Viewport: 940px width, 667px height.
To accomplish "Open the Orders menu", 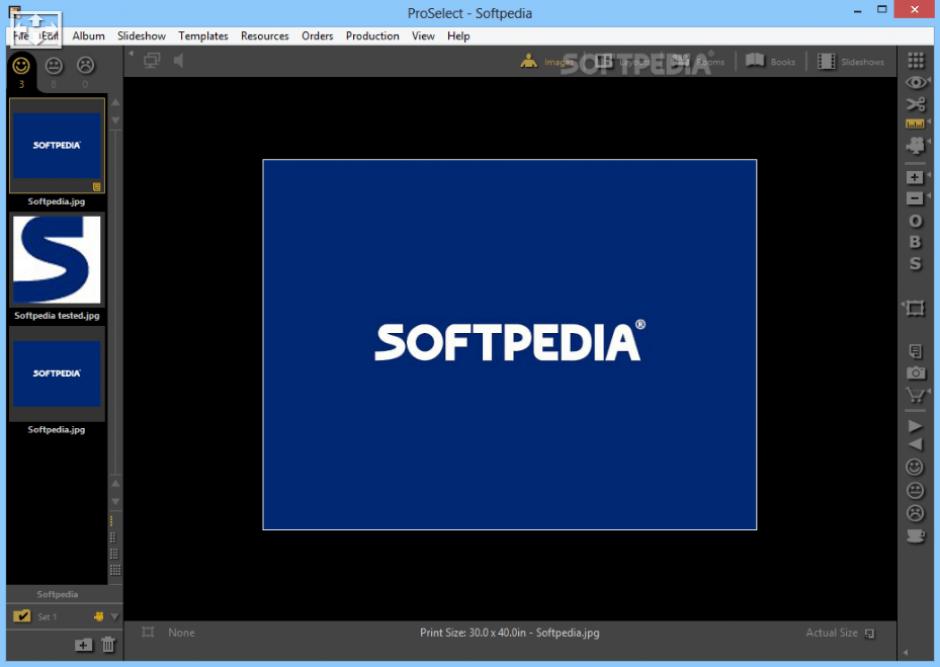I will tap(317, 36).
